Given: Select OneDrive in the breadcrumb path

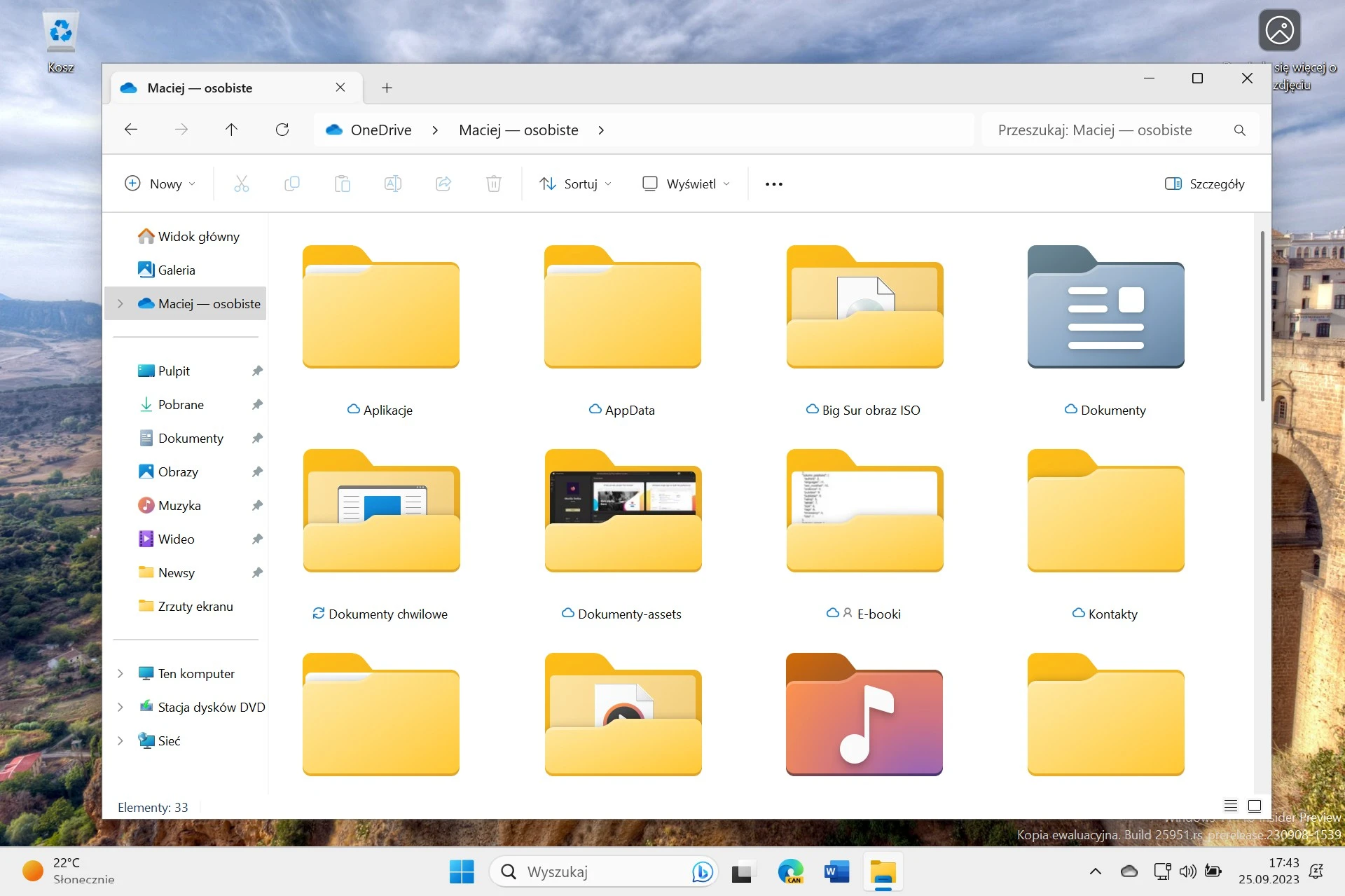Looking at the screenshot, I should (381, 130).
